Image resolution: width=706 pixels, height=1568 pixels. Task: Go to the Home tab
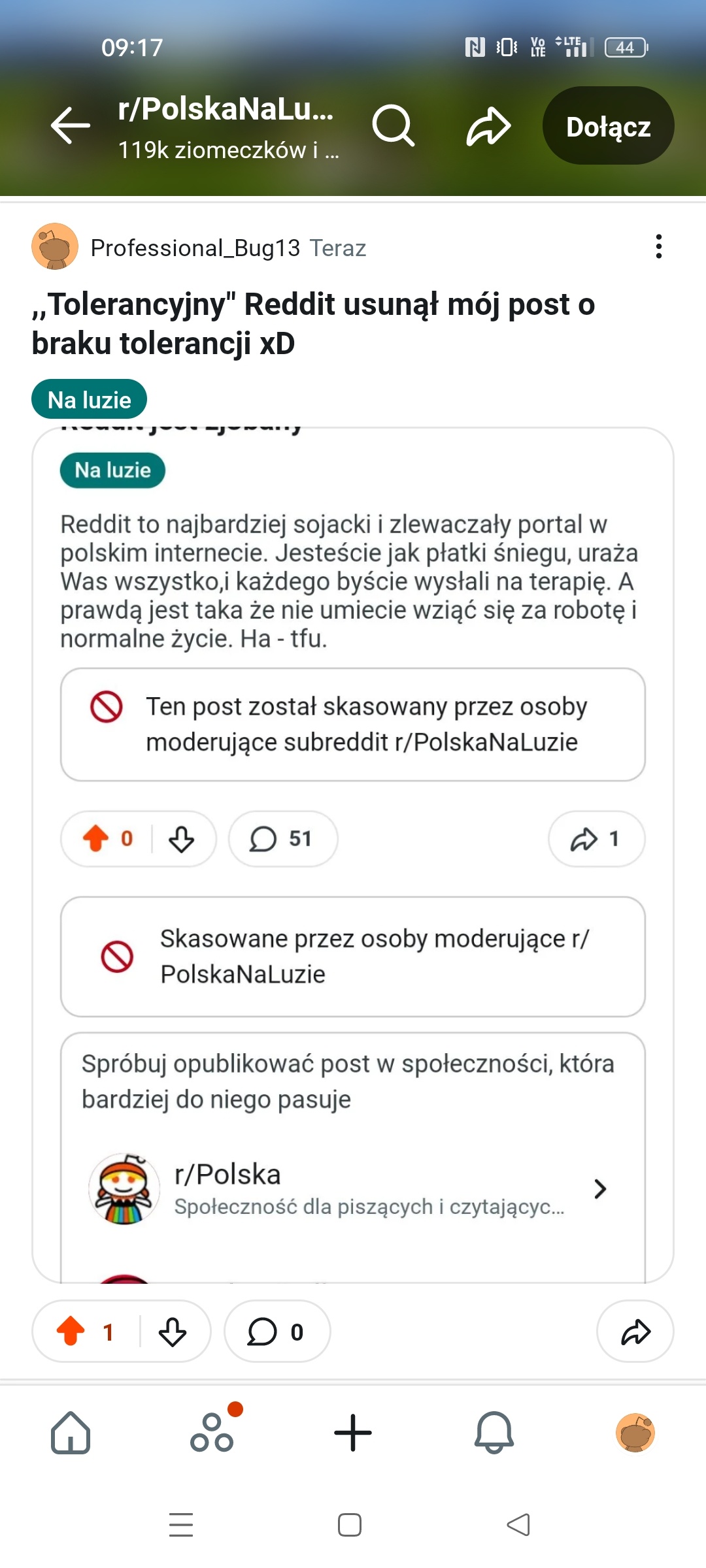point(71,1433)
